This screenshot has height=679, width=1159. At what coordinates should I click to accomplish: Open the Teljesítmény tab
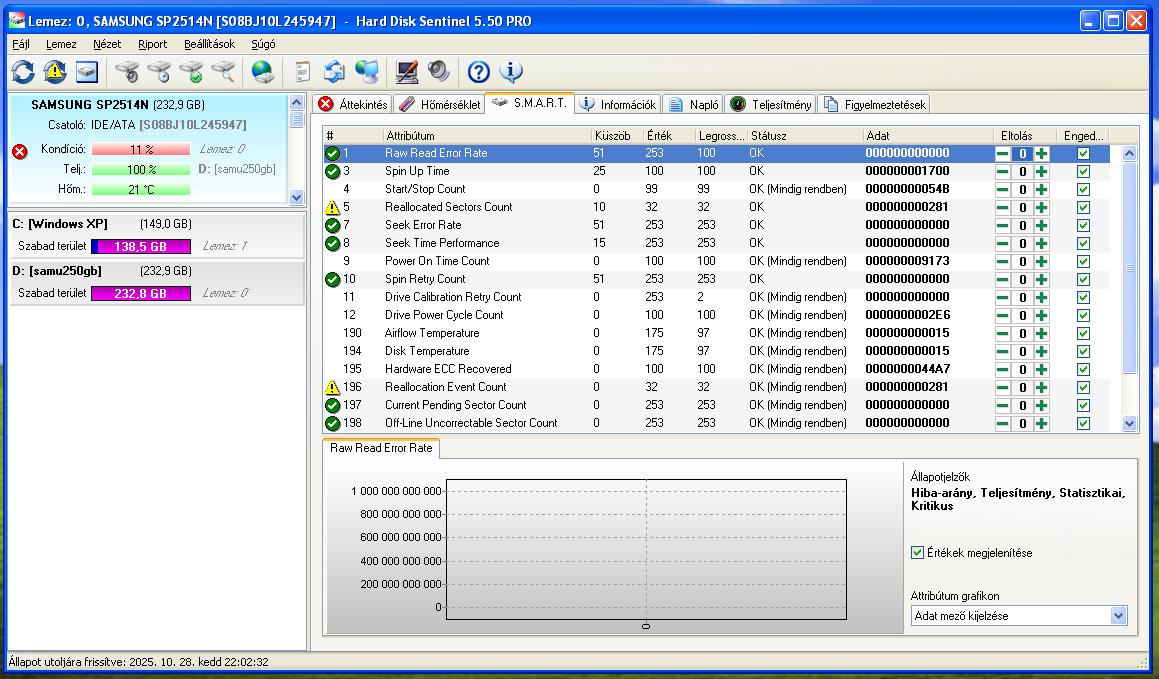pyautogui.click(x=771, y=104)
